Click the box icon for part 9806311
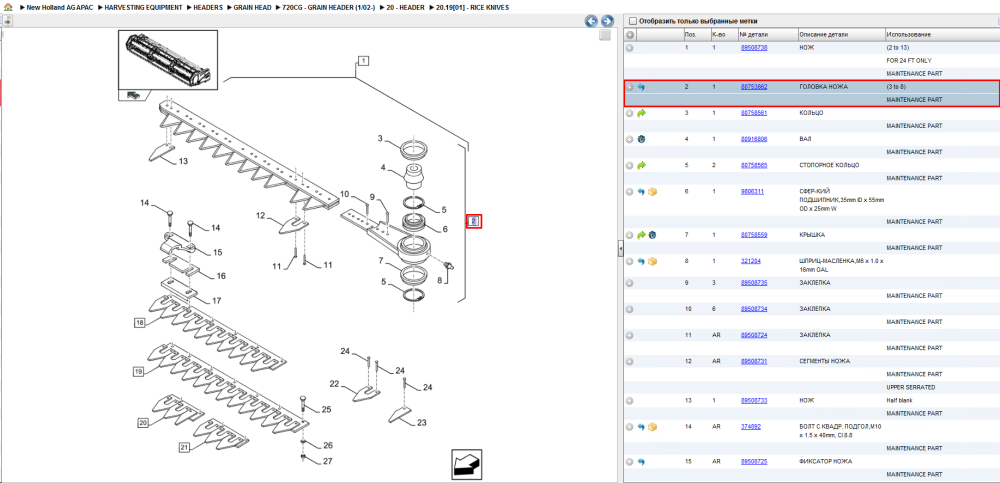This screenshot has height=483, width=1000. pyautogui.click(x=652, y=191)
